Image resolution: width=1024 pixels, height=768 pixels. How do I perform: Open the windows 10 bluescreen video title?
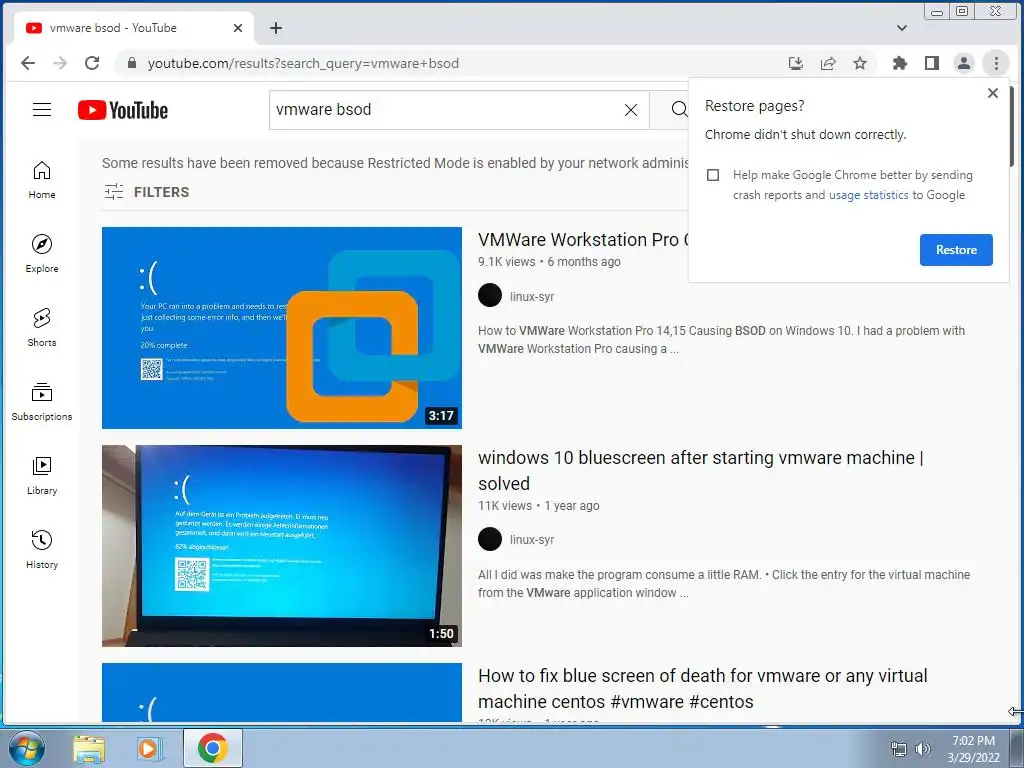point(701,470)
